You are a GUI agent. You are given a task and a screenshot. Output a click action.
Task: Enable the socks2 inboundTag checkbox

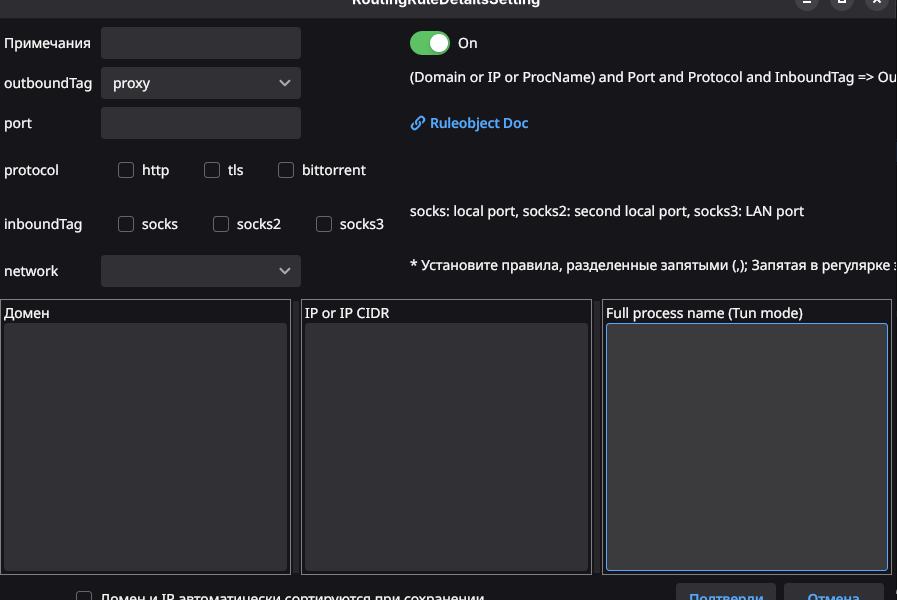[221, 224]
